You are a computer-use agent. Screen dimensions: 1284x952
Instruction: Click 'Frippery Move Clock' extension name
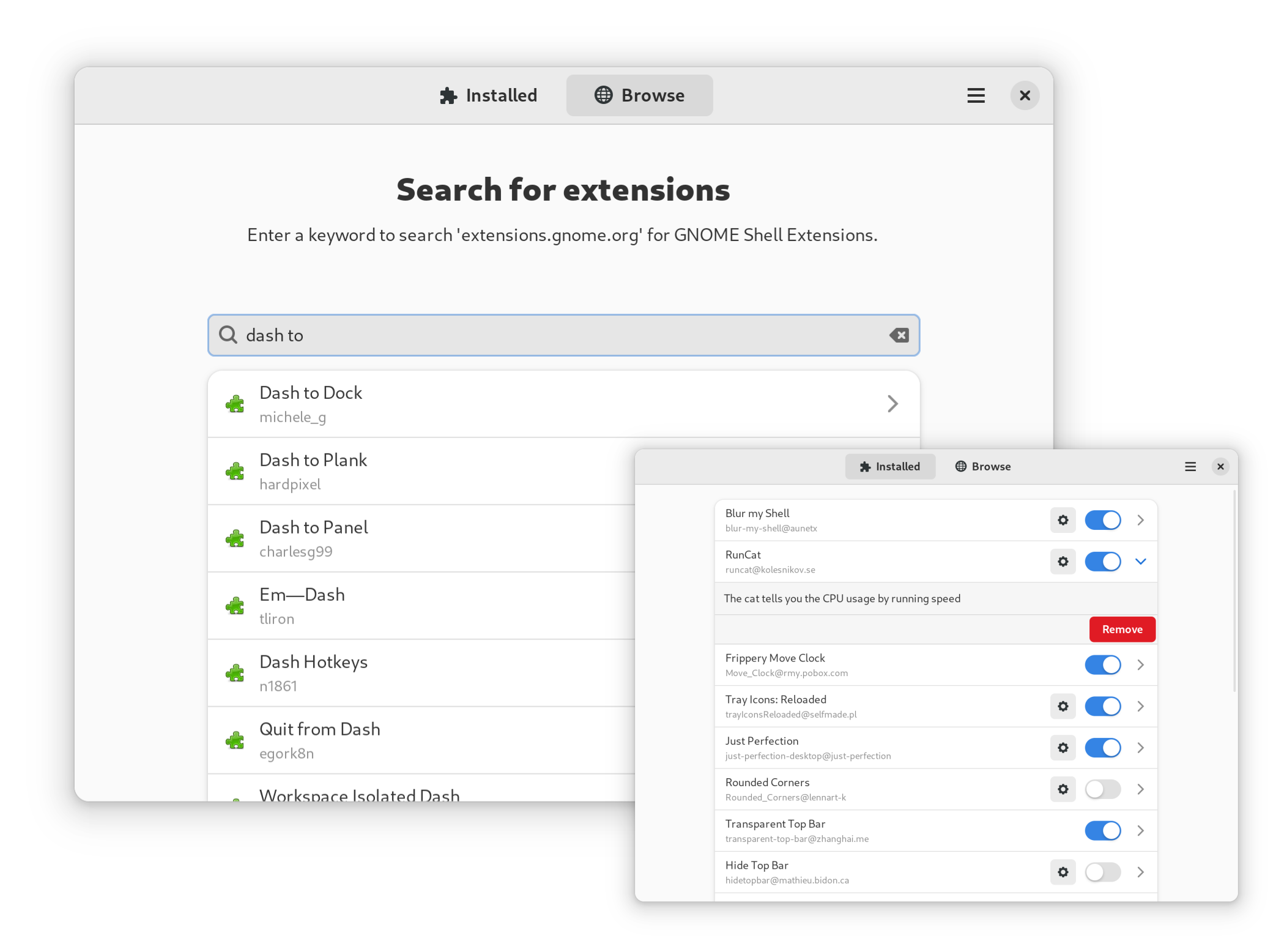click(x=775, y=658)
